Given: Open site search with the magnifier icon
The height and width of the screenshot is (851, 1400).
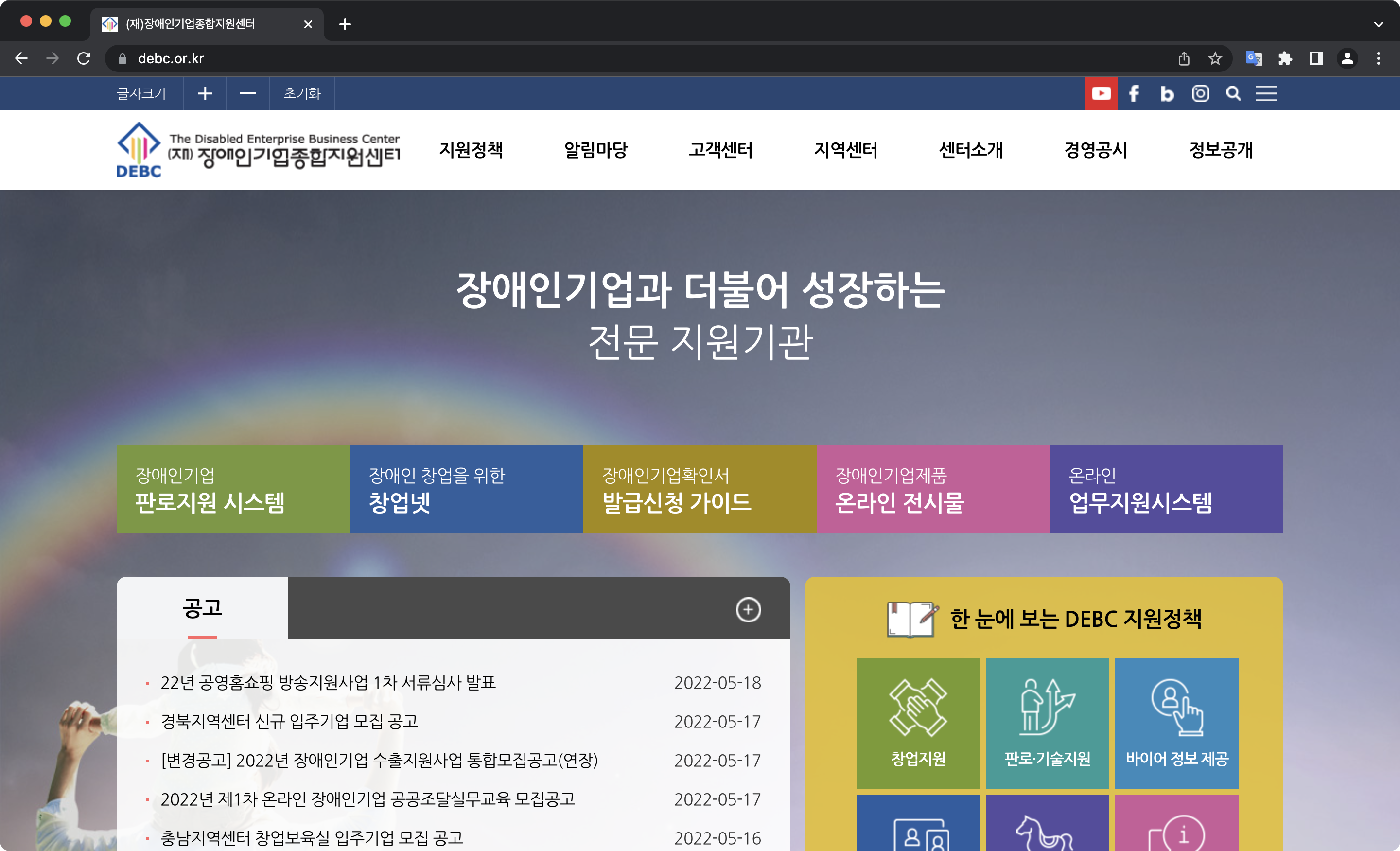Looking at the screenshot, I should [x=1233, y=93].
